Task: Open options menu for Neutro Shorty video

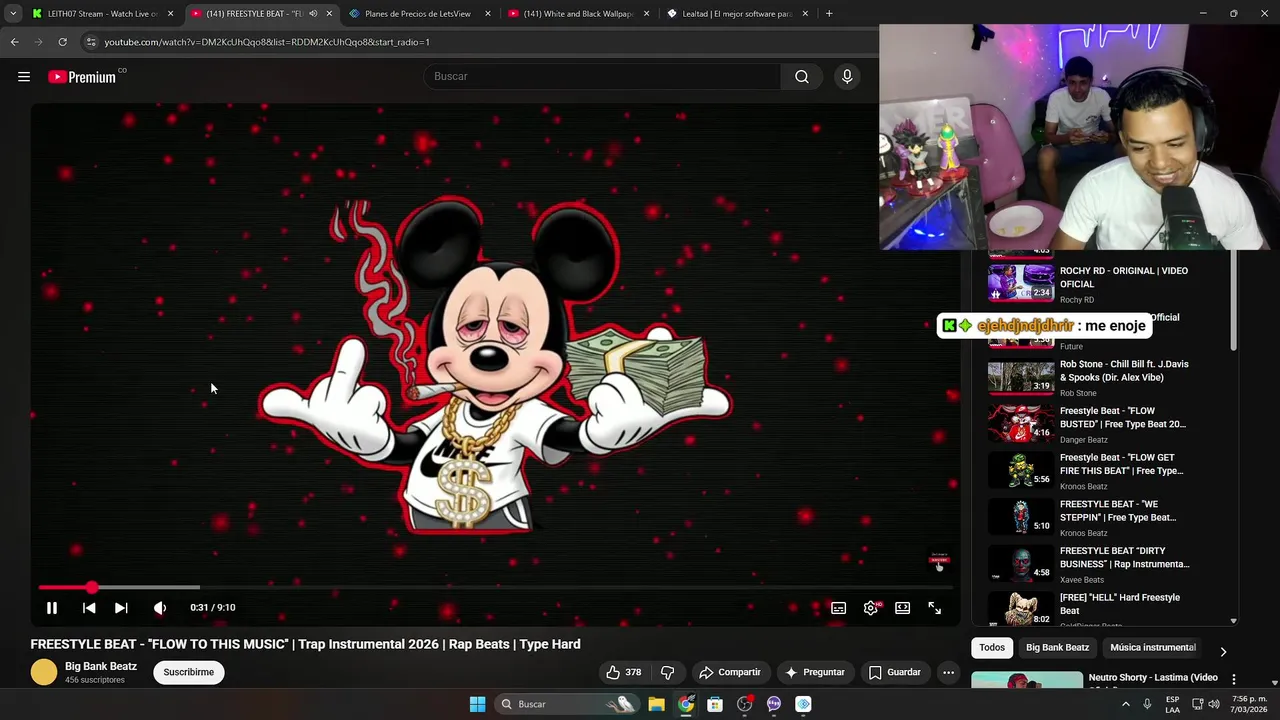Action: click(x=1234, y=679)
